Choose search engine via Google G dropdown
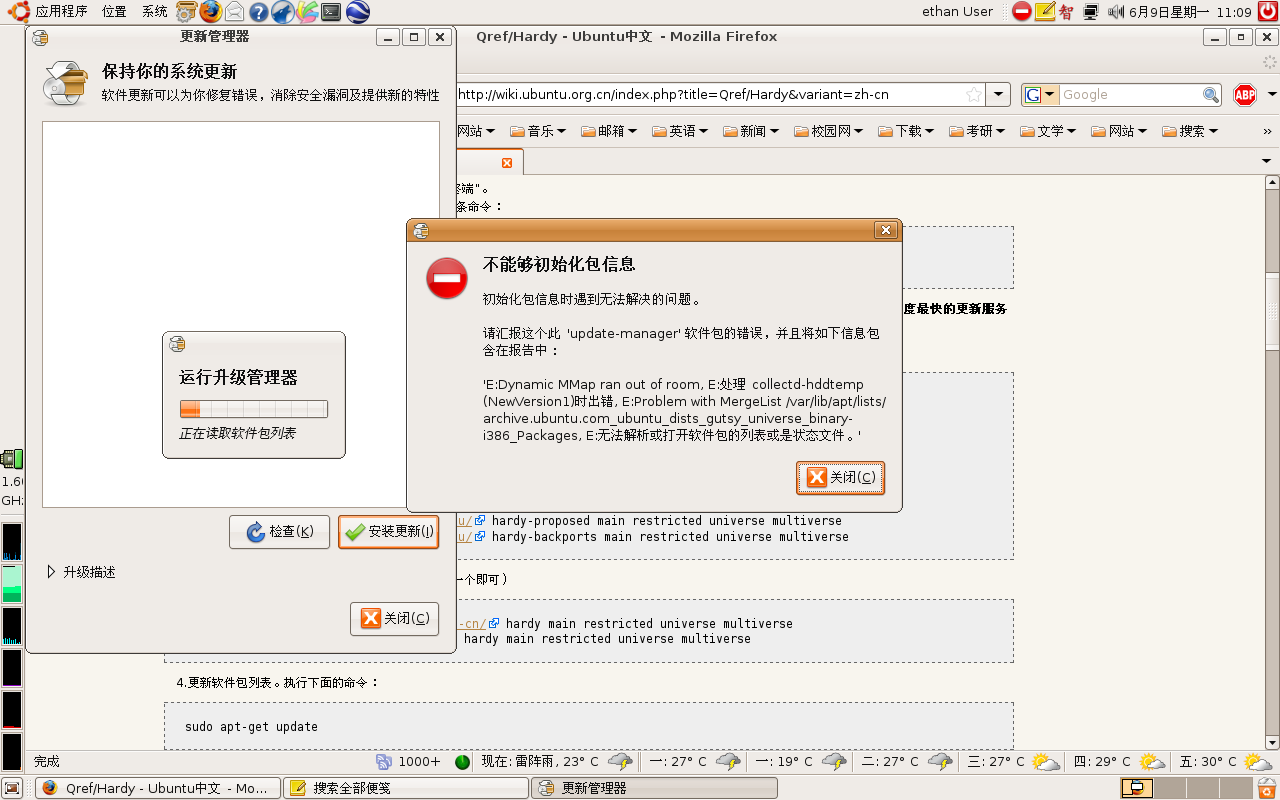This screenshot has height=800, width=1280. [1040, 95]
